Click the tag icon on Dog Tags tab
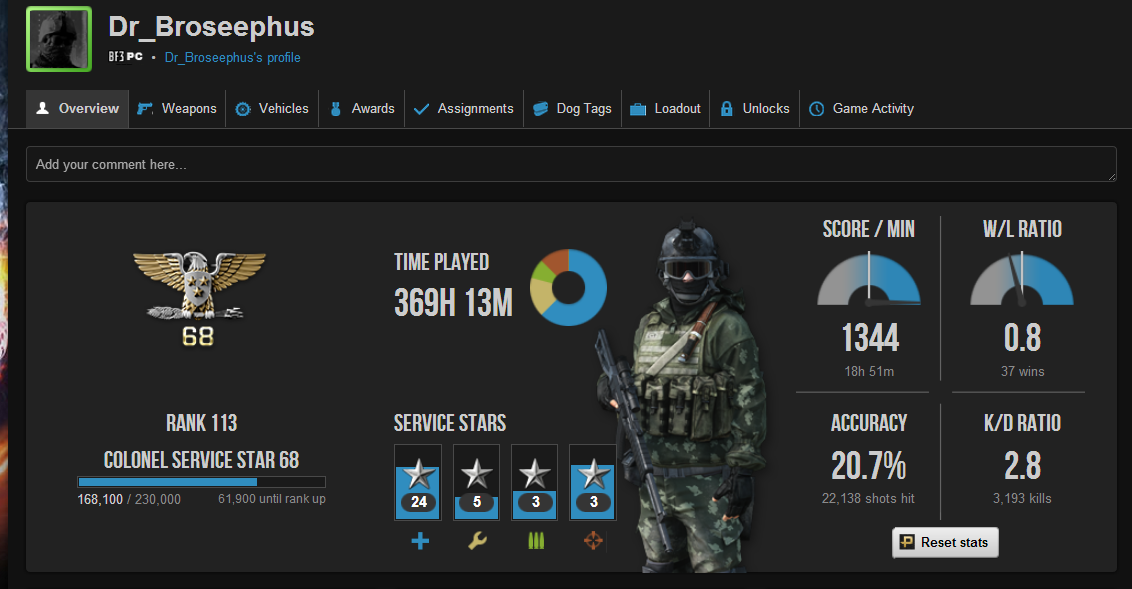Screen dimensions: 1132x589 click(x=541, y=109)
